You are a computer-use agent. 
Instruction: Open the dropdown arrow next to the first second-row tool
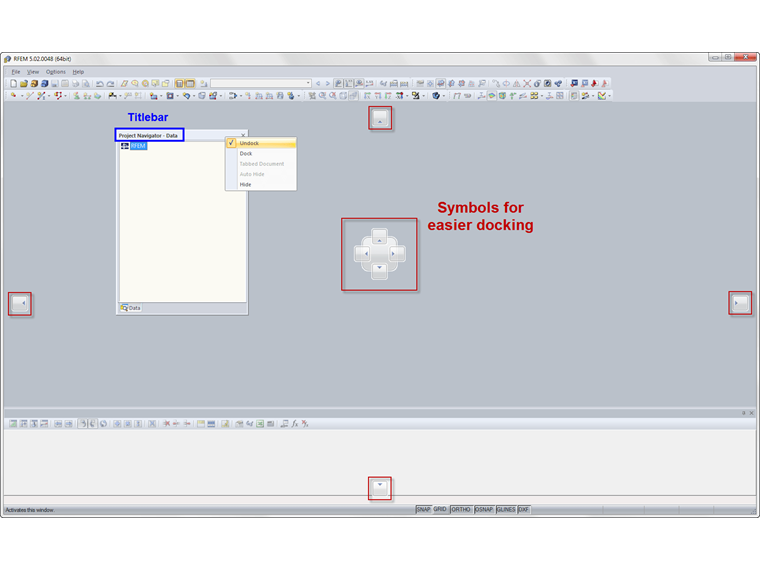click(22, 96)
